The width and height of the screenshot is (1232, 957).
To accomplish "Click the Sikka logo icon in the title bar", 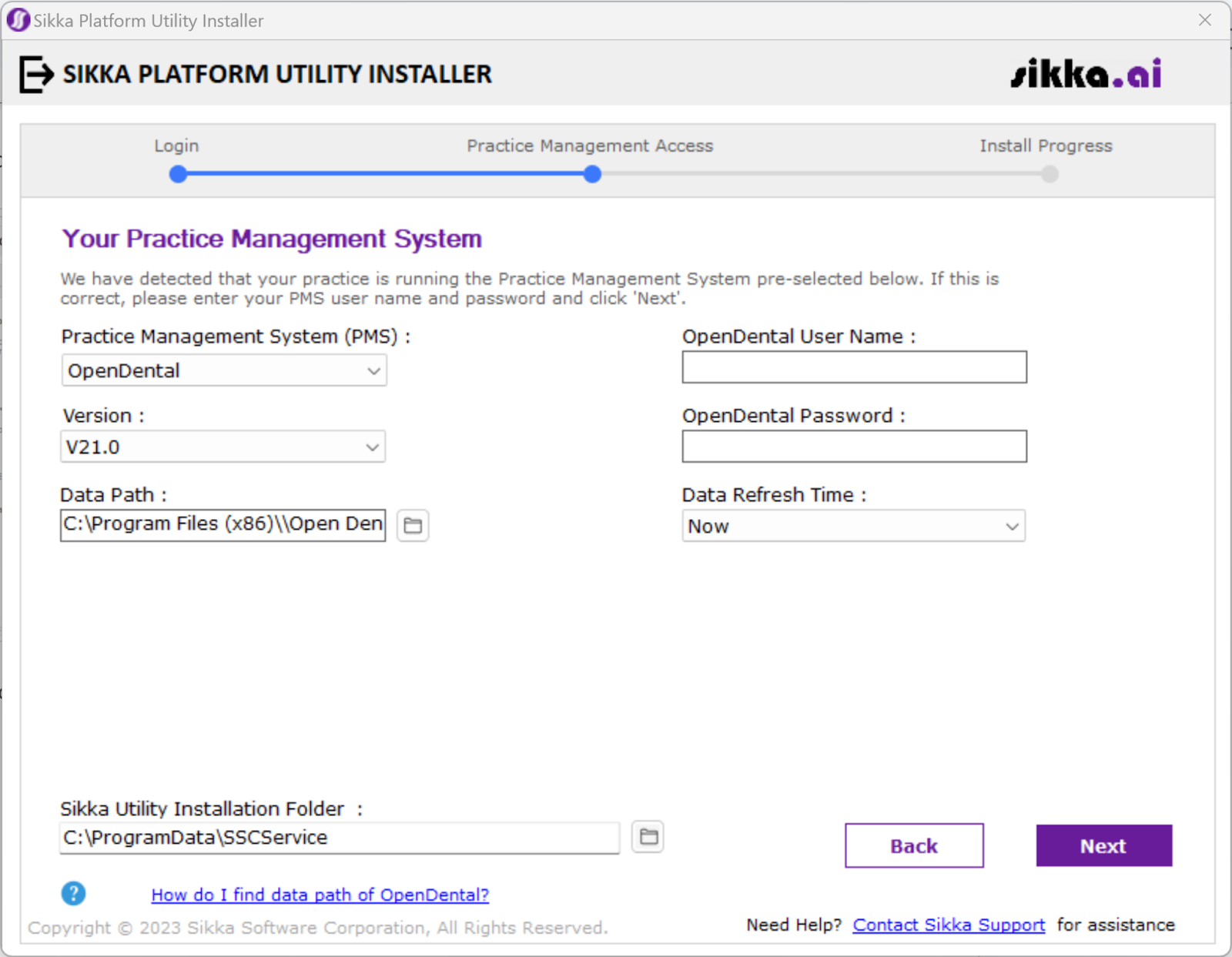I will pos(18,20).
